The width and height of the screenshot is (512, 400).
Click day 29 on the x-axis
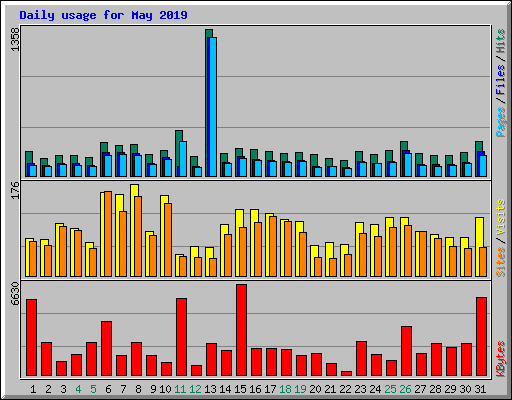(x=450, y=389)
